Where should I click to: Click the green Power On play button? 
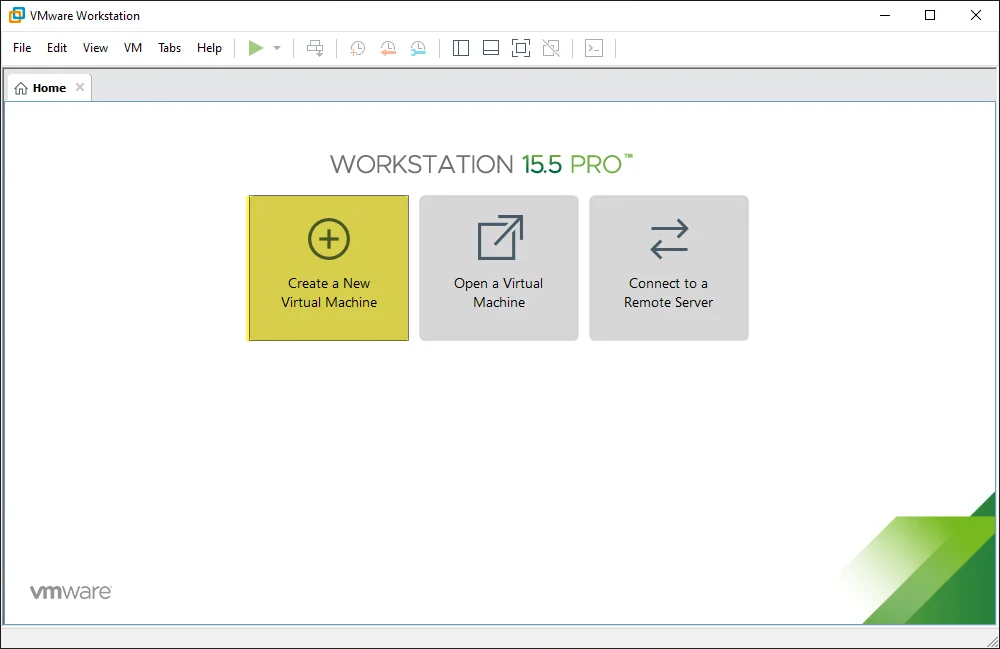pyautogui.click(x=256, y=48)
